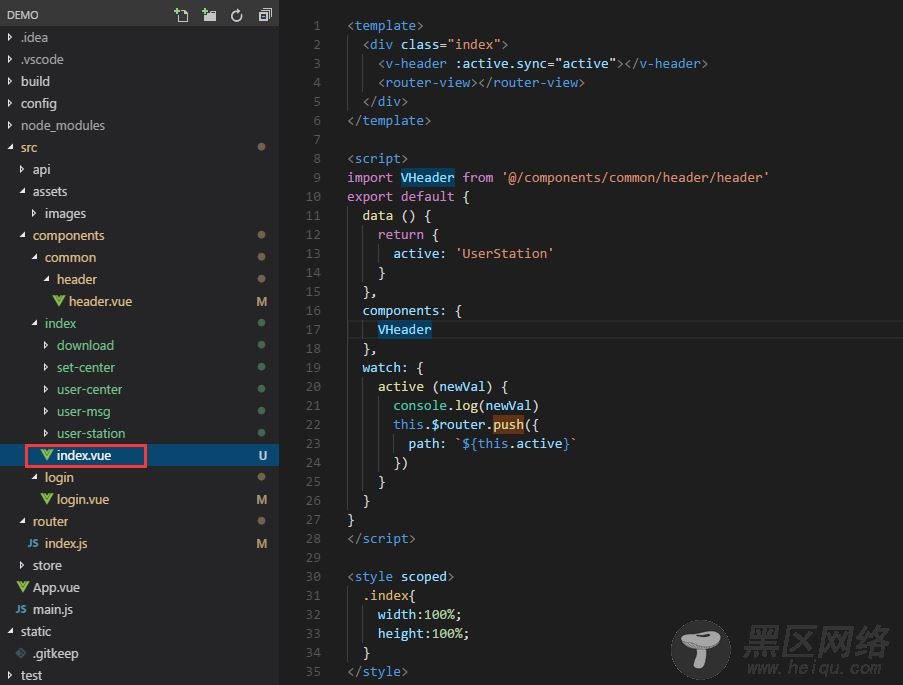Collapse the src folder arrow
903x685 pixels.
[x=10, y=147]
